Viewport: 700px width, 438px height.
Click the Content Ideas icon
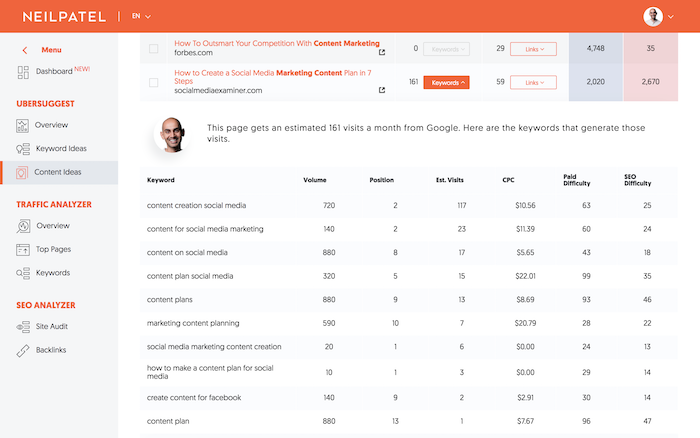click(x=22, y=173)
